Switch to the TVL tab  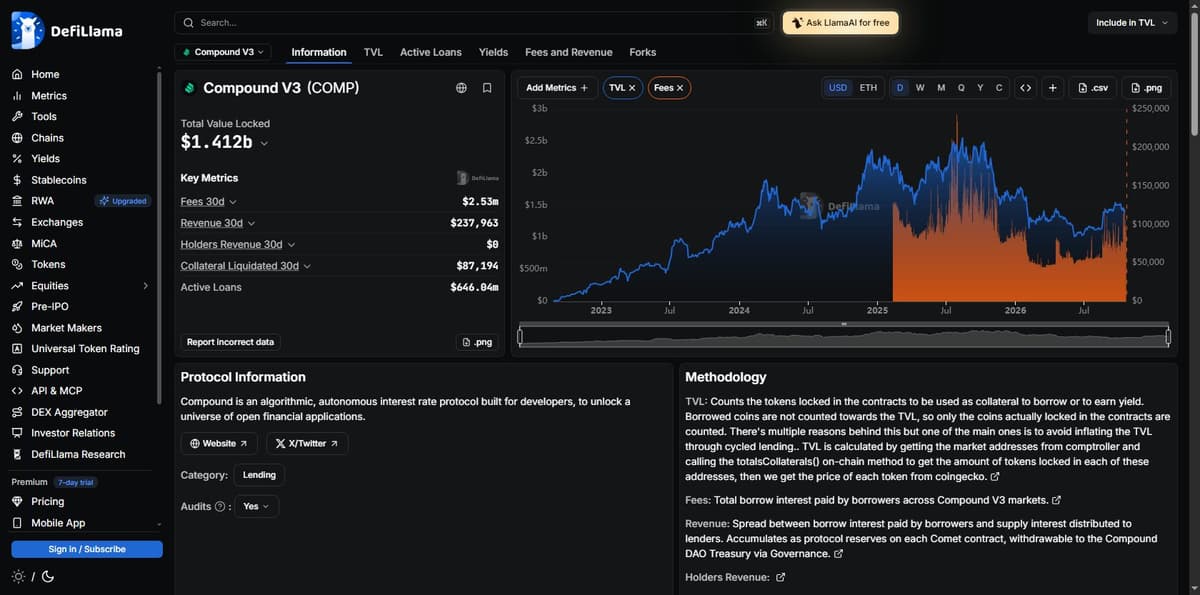point(373,52)
